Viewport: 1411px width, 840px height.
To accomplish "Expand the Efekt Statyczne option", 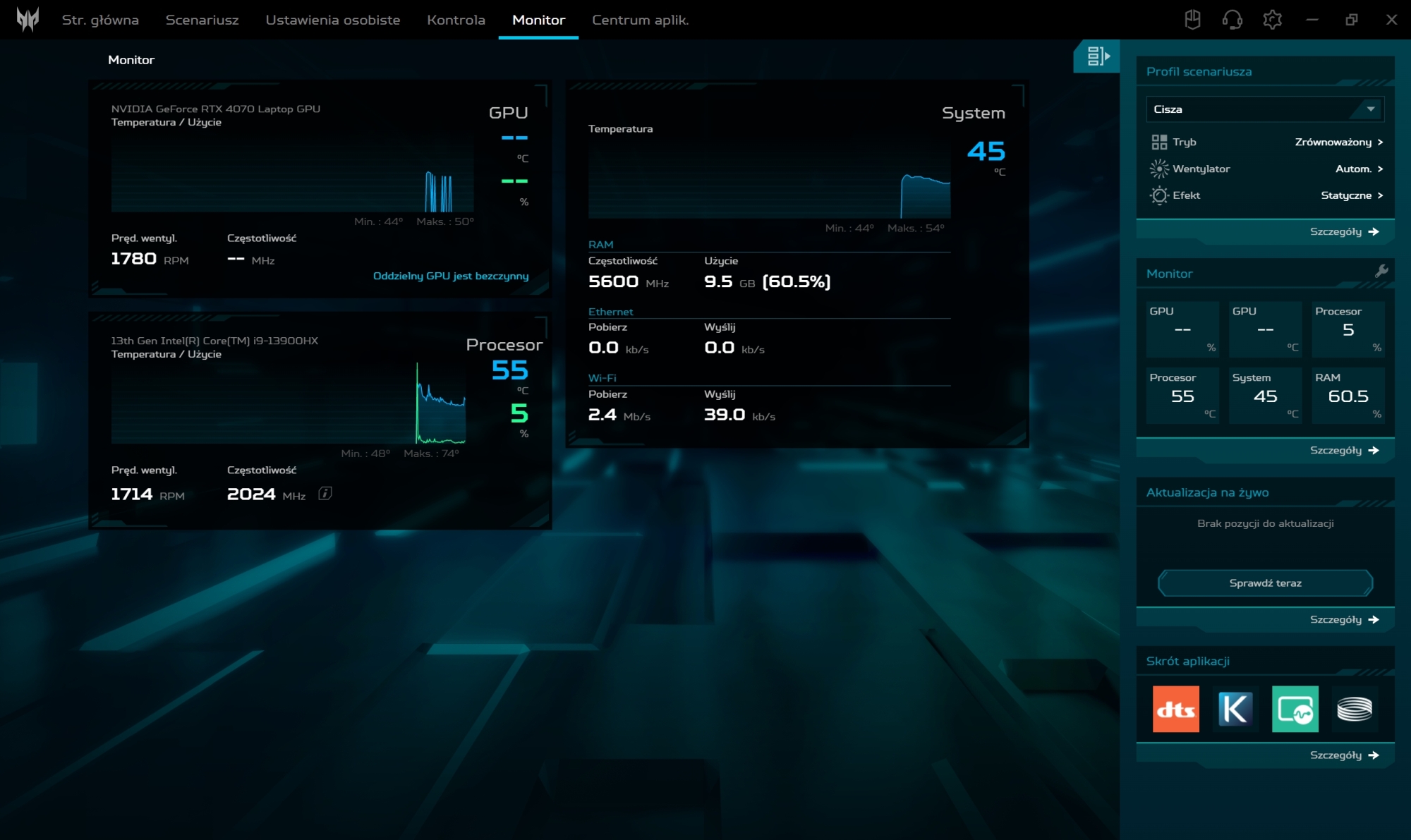I will (1352, 195).
